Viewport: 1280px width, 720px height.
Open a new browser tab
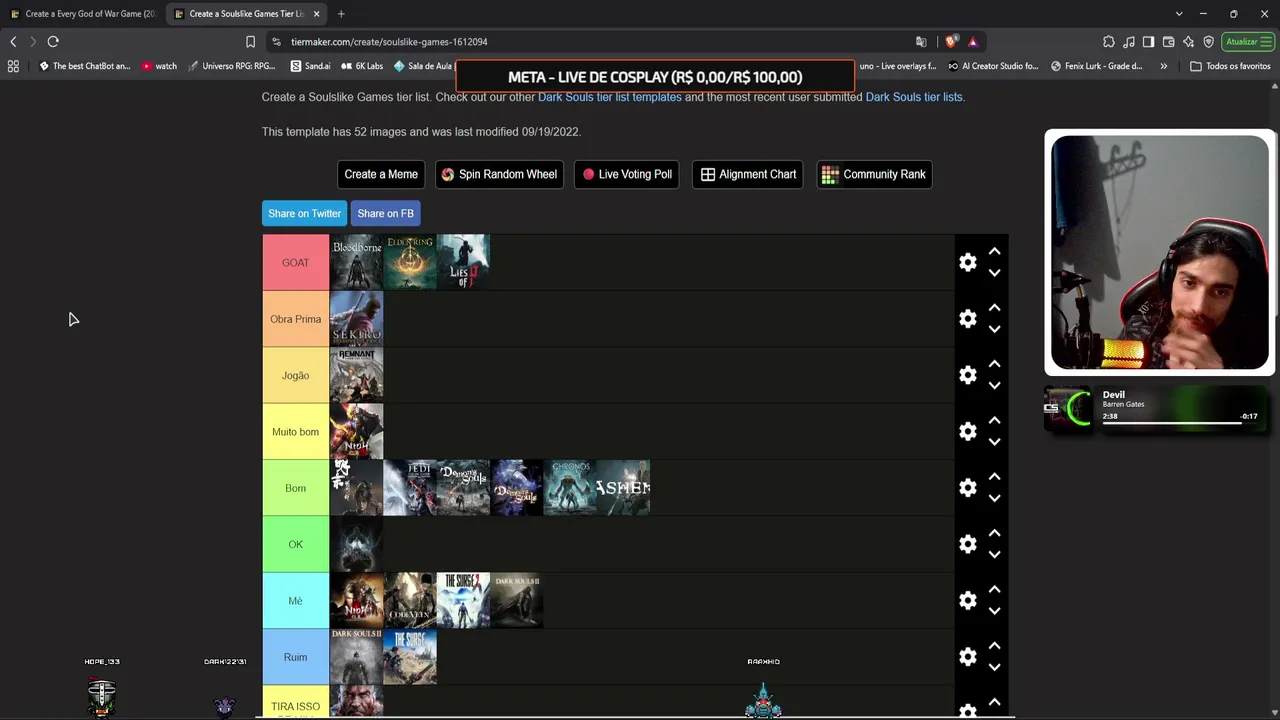tap(341, 14)
